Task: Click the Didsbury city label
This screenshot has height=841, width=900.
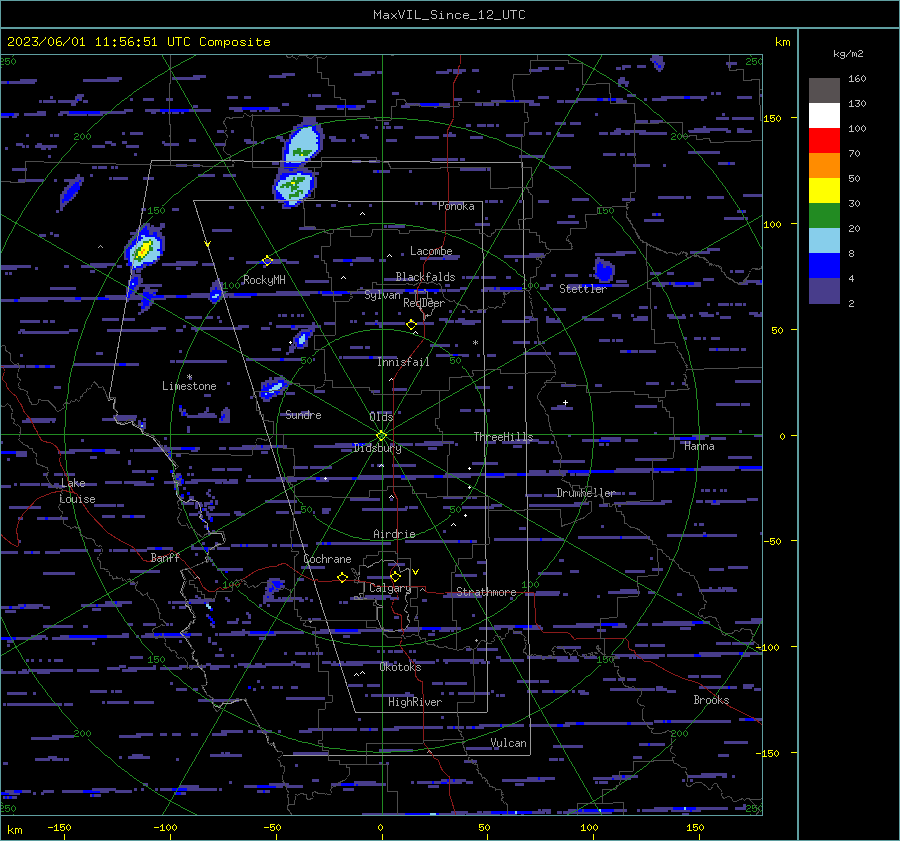Action: point(377,448)
